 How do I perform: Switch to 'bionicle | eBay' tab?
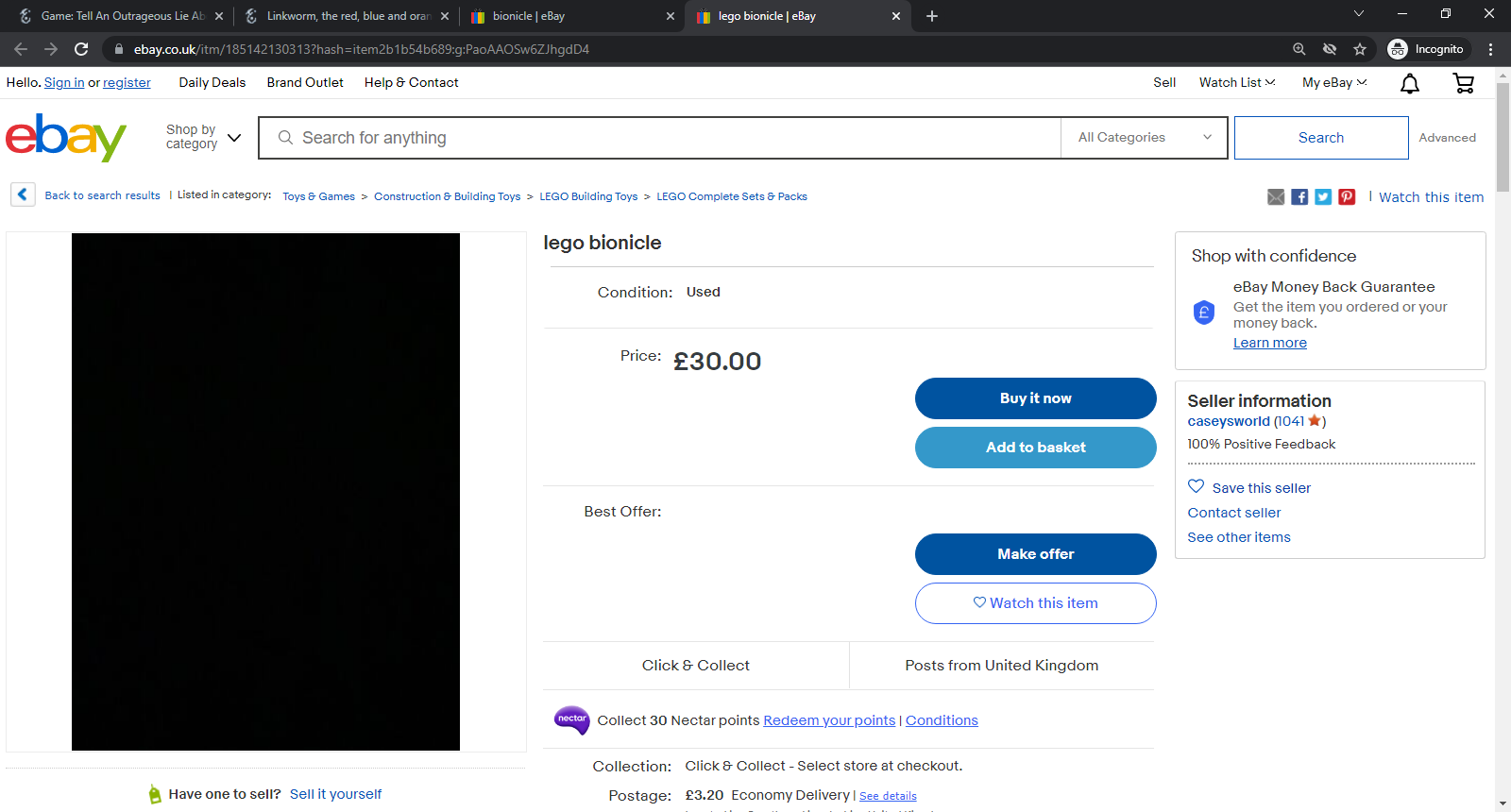[572, 16]
